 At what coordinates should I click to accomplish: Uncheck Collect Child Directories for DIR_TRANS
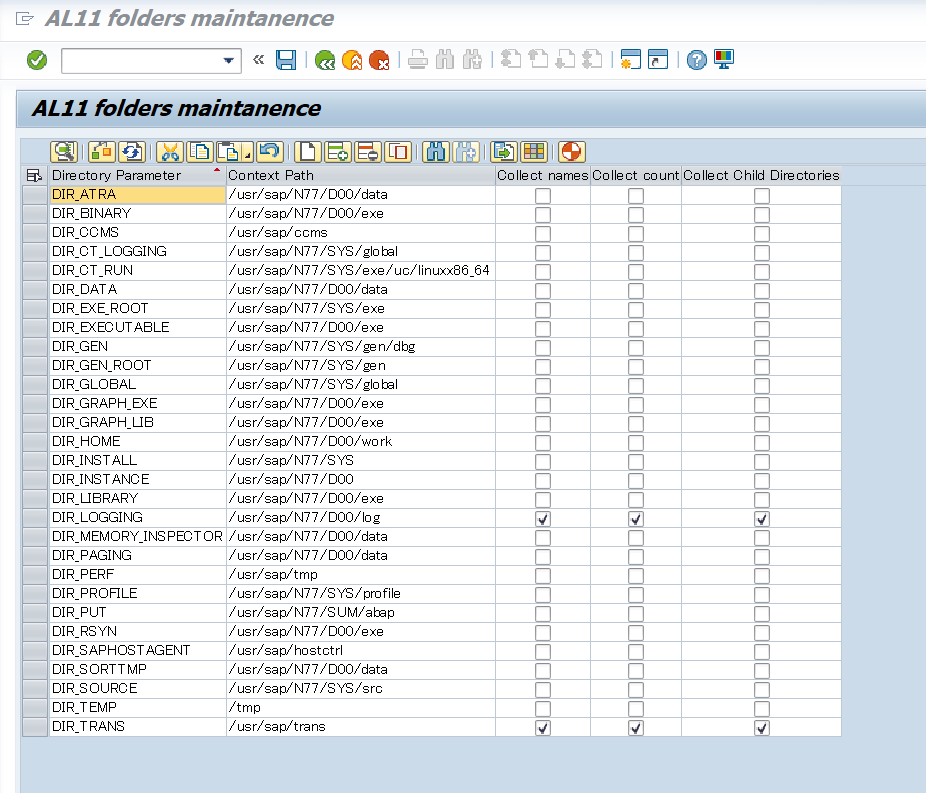762,728
